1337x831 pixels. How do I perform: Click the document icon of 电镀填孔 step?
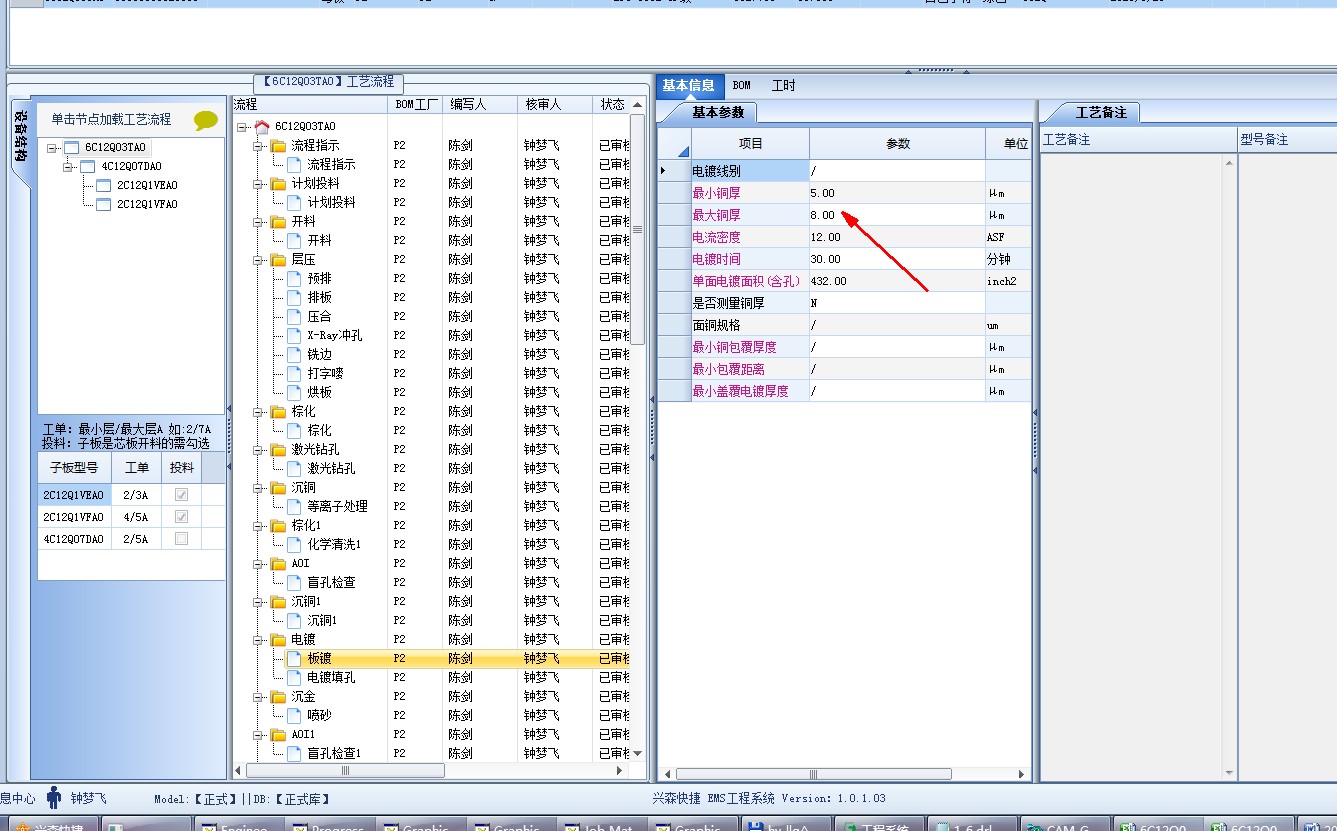click(x=294, y=677)
